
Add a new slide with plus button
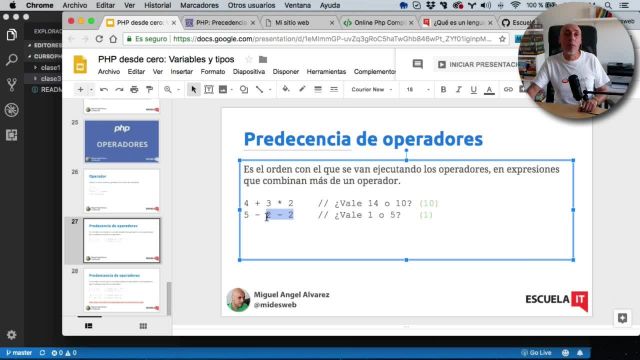pyautogui.click(x=80, y=89)
